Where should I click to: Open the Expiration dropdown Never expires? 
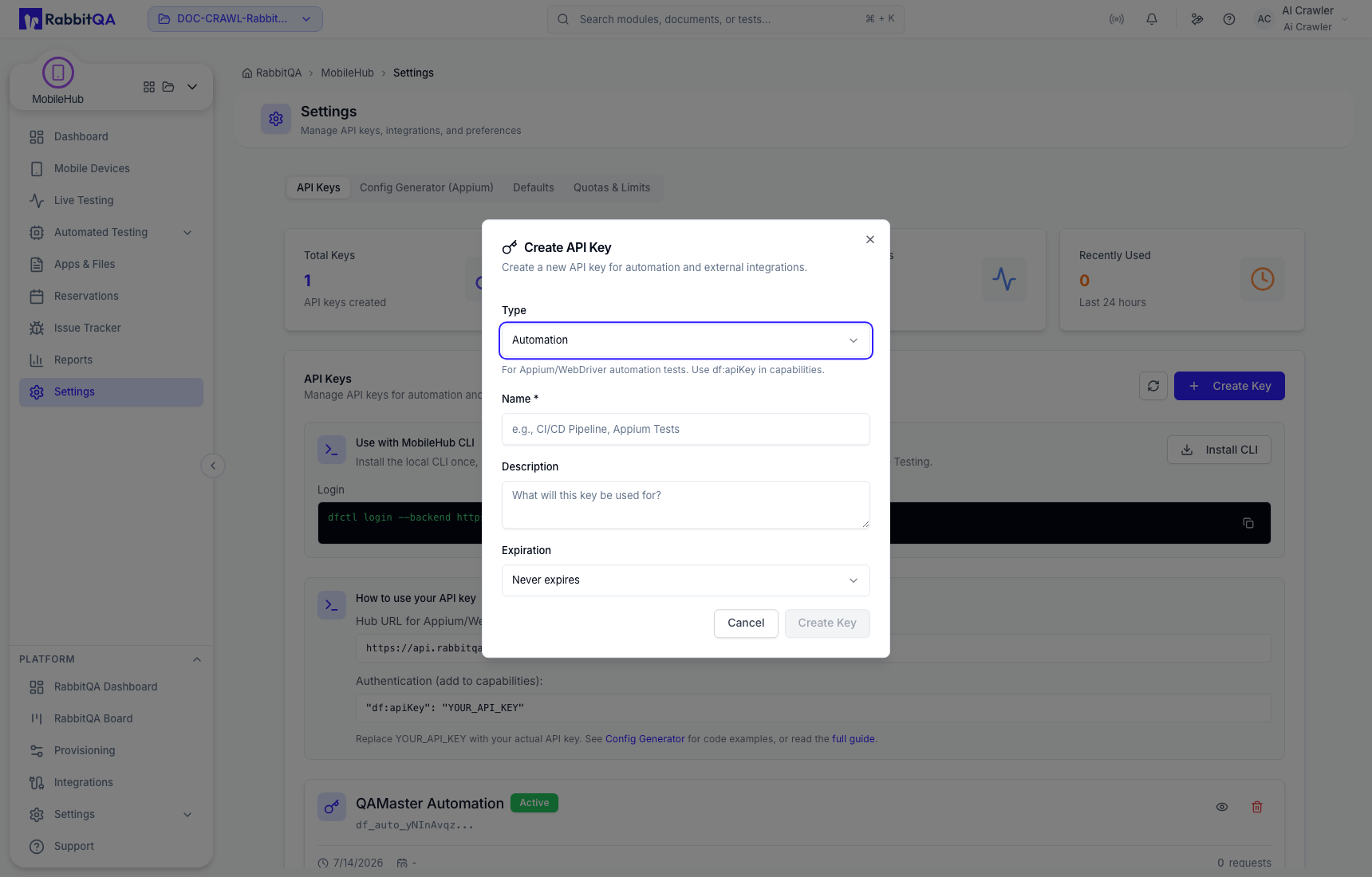coord(686,580)
